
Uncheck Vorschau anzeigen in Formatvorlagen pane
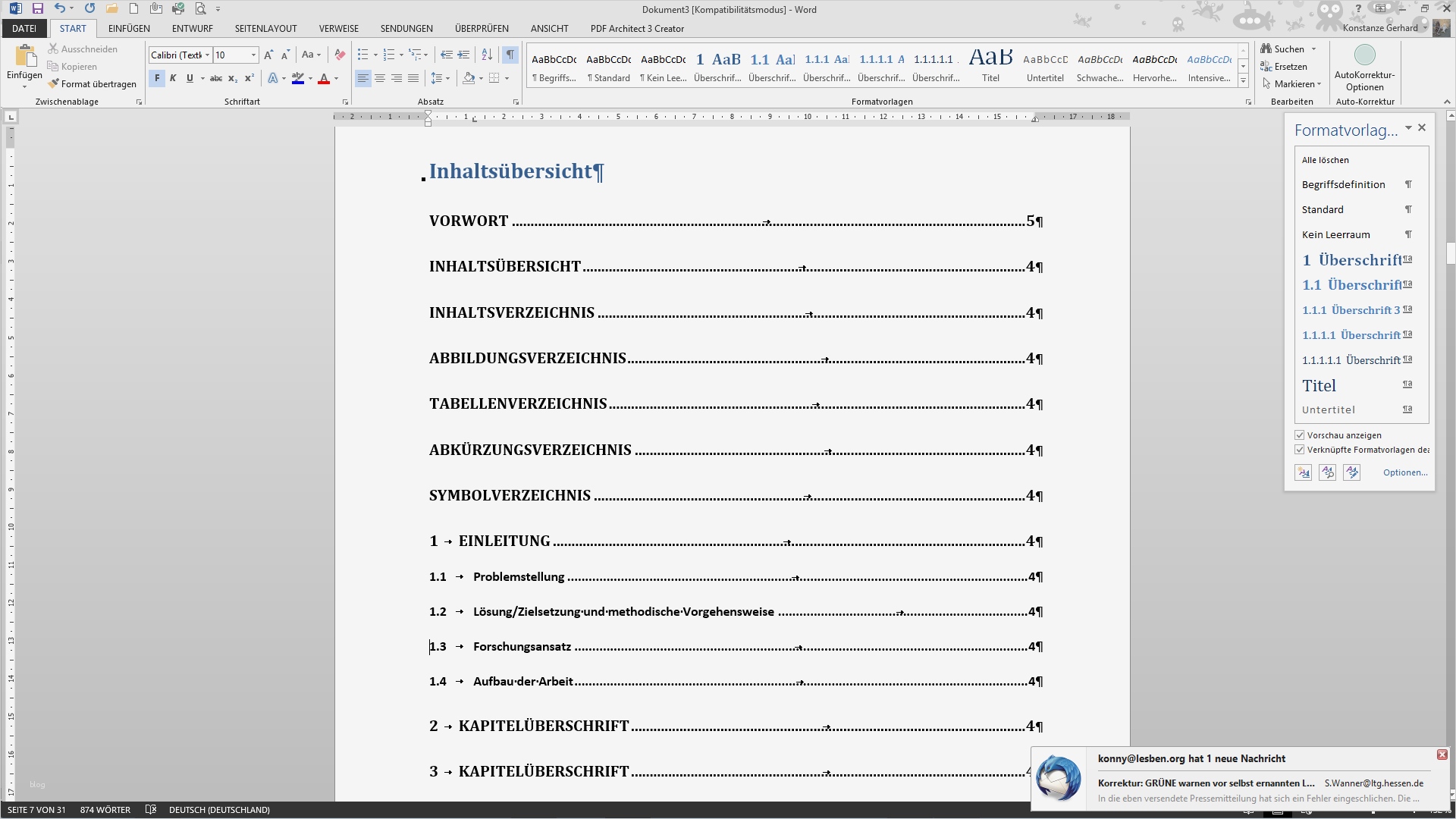pyautogui.click(x=1300, y=435)
